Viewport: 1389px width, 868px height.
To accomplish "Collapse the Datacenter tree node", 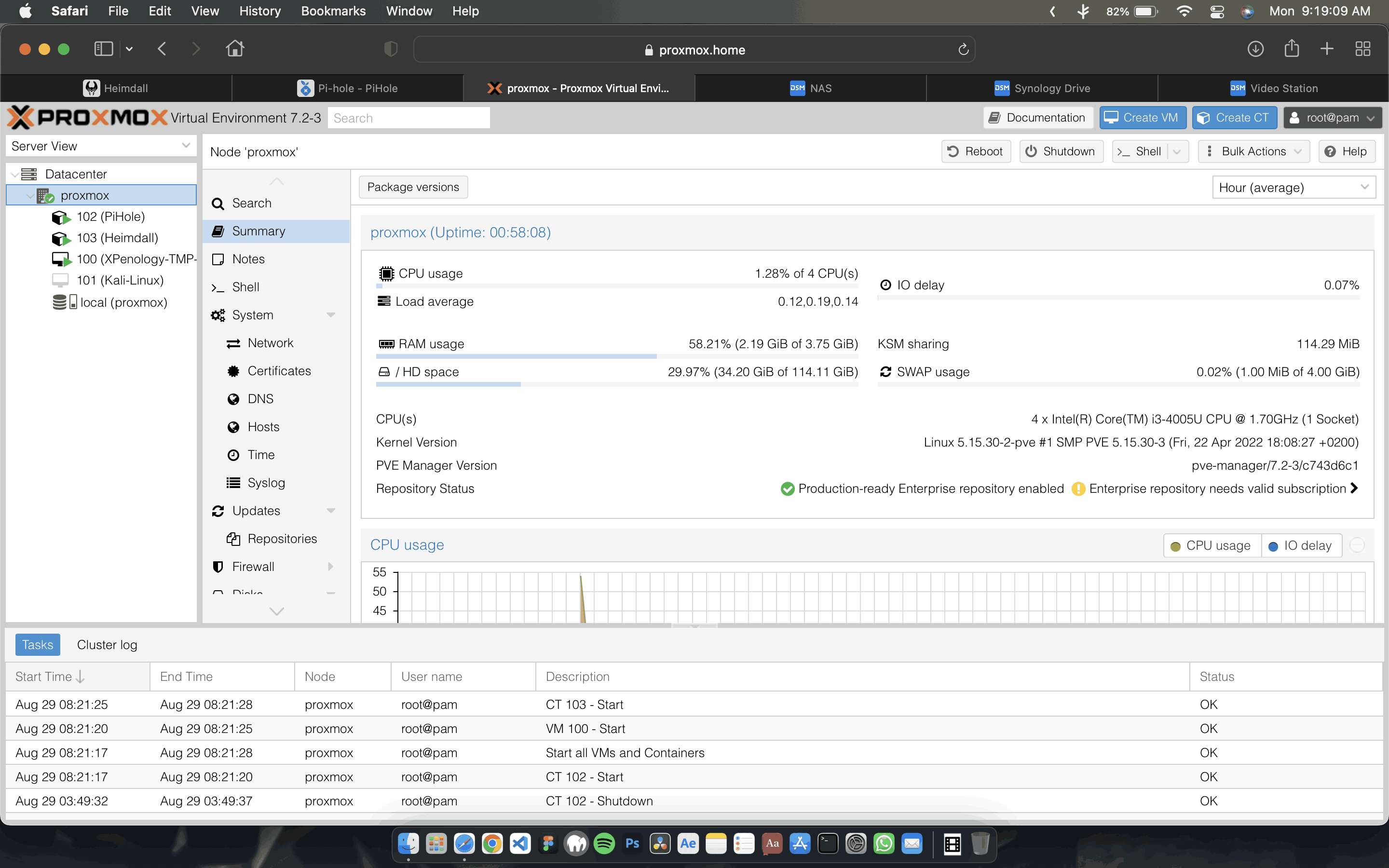I will (14, 175).
